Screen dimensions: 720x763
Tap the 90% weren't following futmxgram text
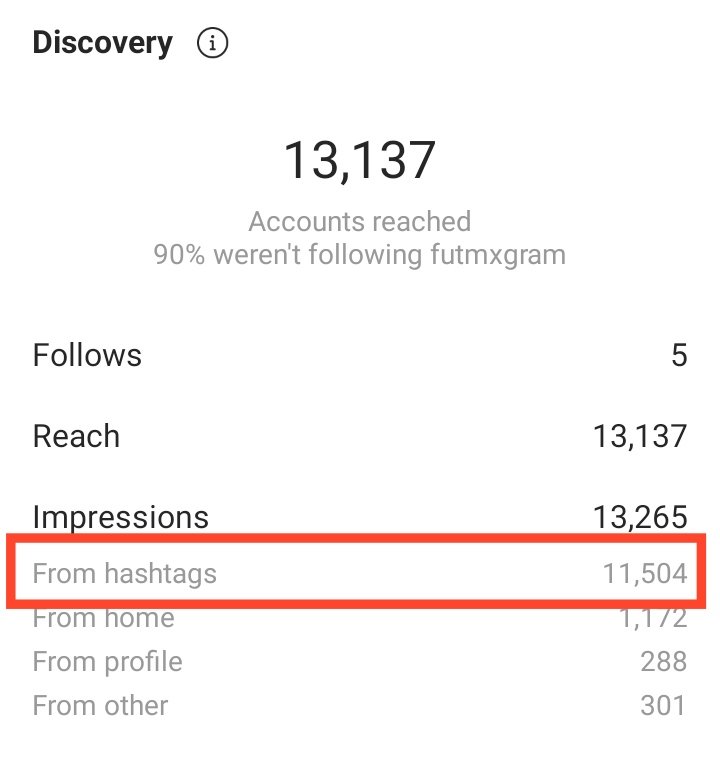point(360,255)
